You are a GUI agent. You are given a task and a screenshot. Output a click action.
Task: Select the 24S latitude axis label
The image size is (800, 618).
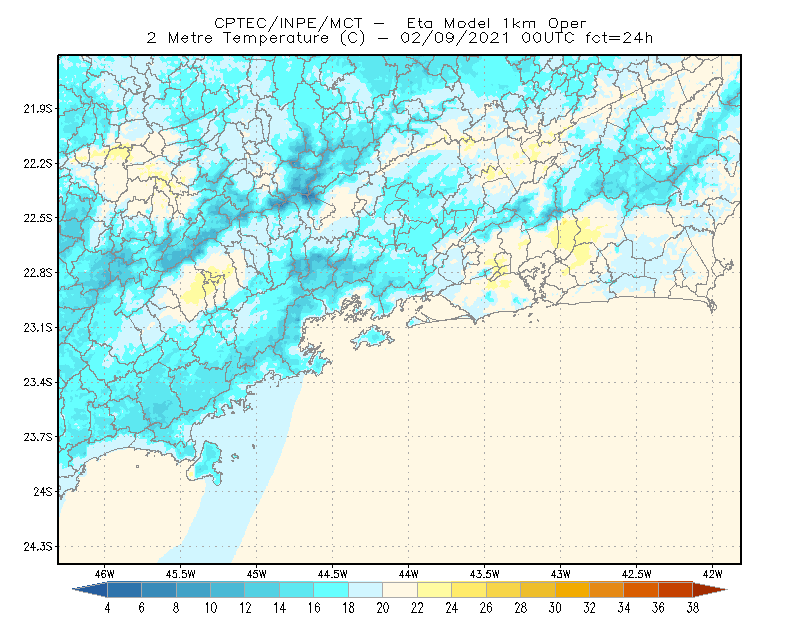pos(43,491)
